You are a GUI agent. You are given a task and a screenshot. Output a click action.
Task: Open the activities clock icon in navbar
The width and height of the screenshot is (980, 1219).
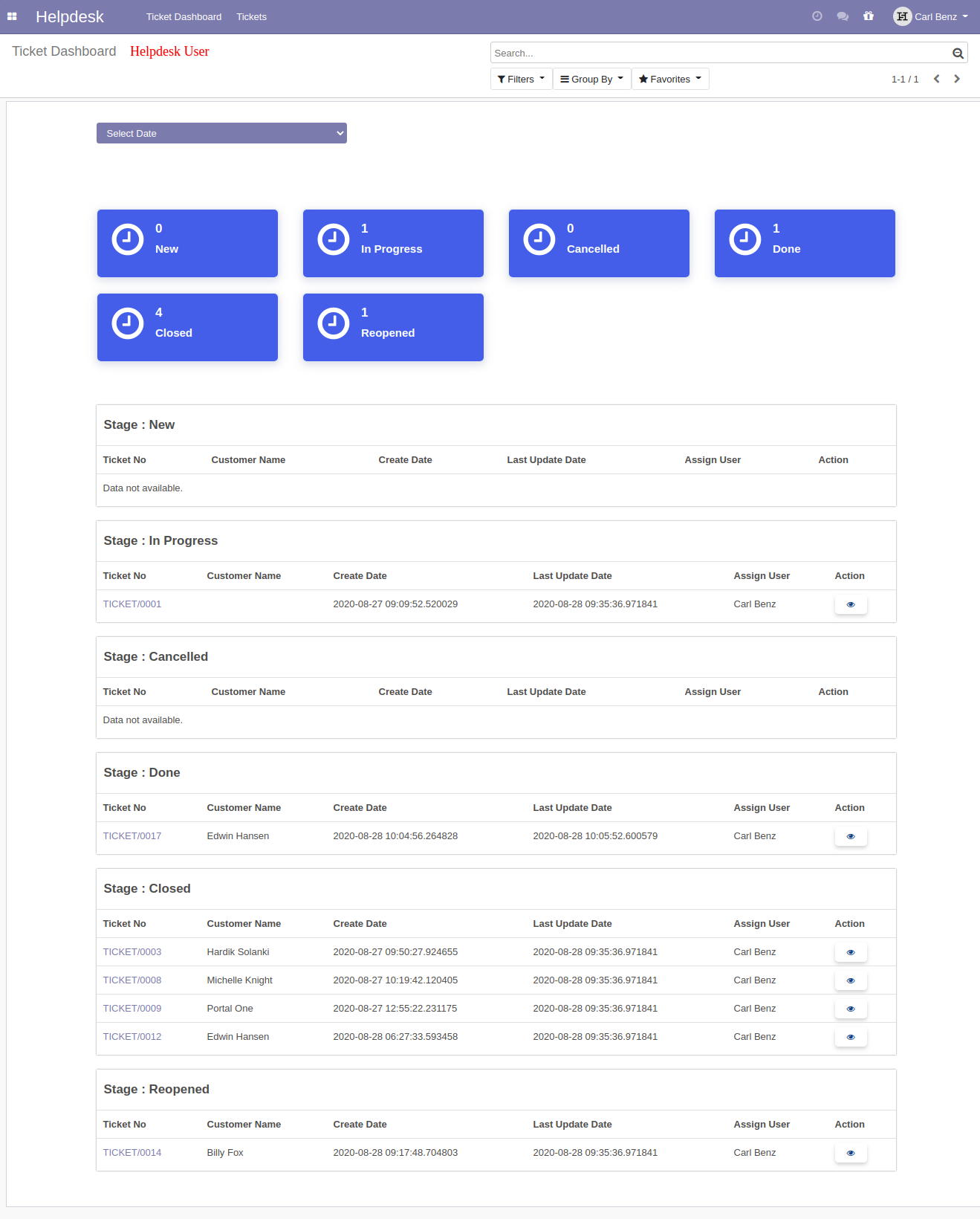pyautogui.click(x=817, y=16)
